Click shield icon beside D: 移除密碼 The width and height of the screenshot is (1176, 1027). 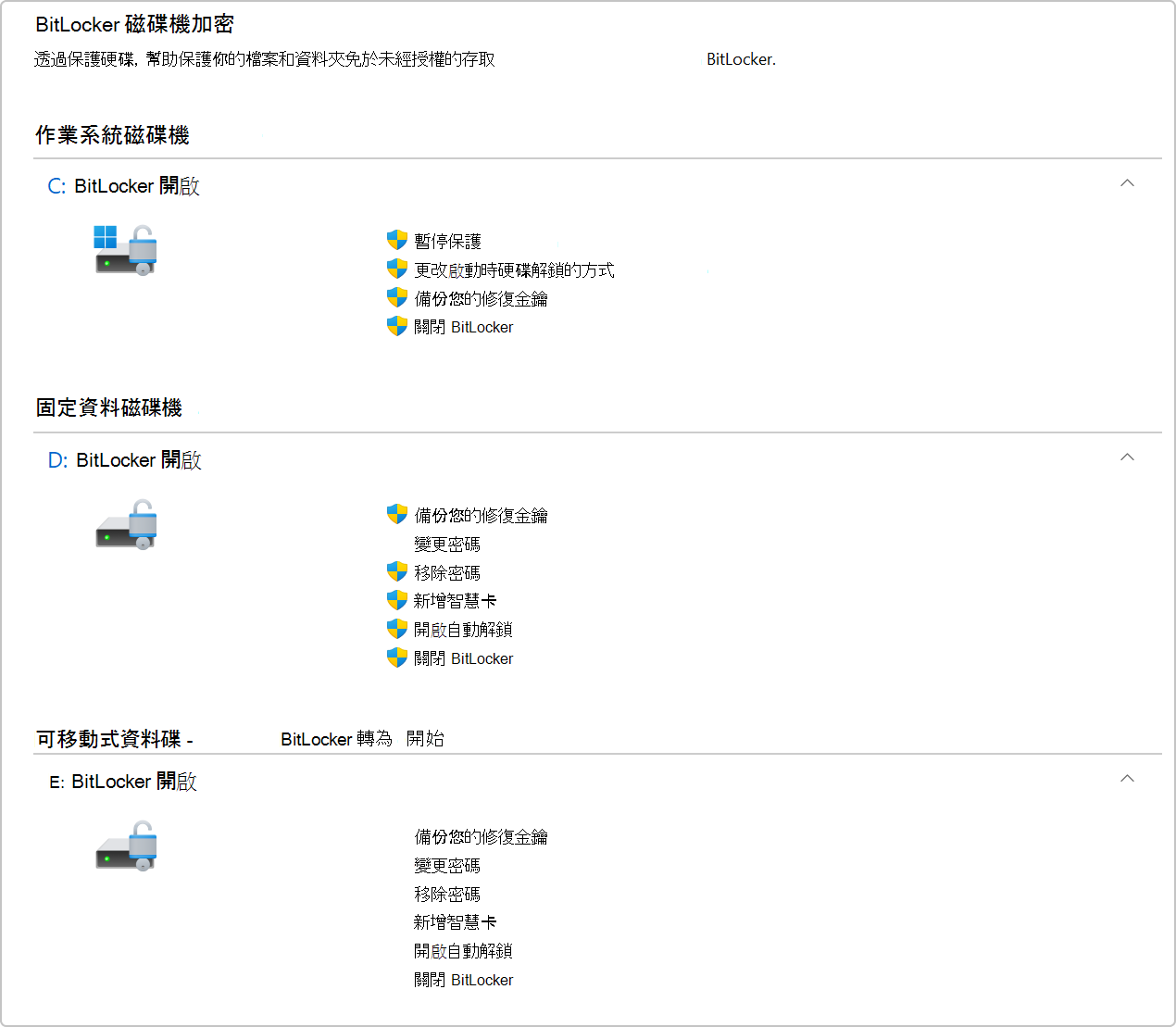[x=397, y=572]
